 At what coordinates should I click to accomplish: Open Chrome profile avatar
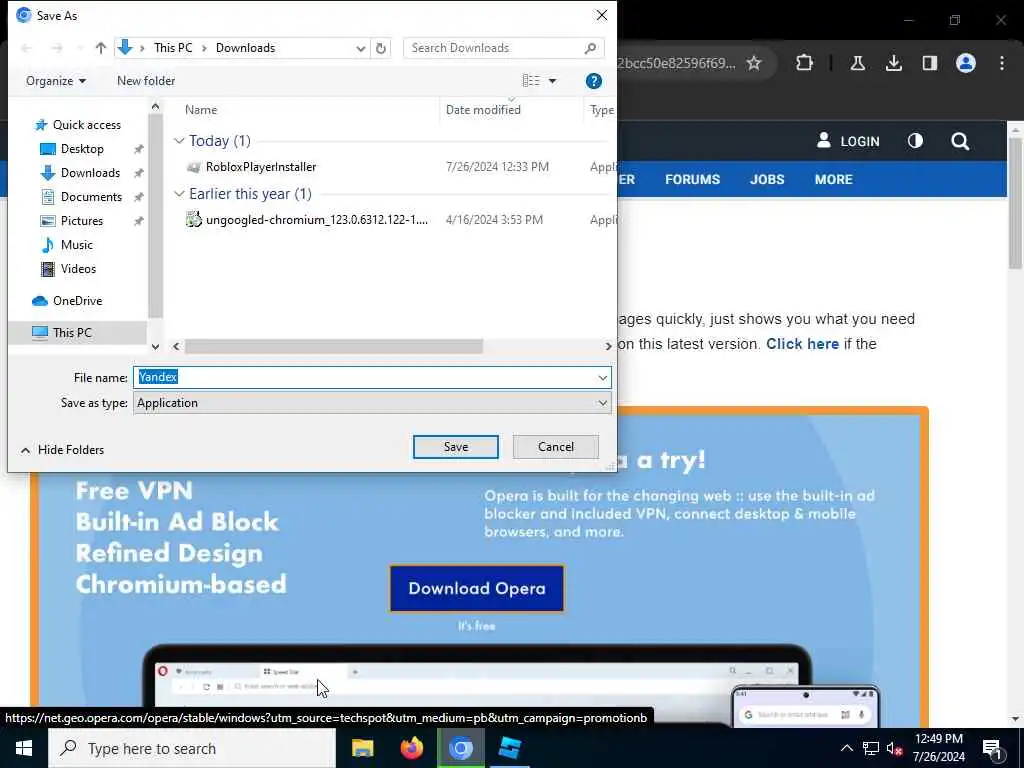(x=965, y=63)
